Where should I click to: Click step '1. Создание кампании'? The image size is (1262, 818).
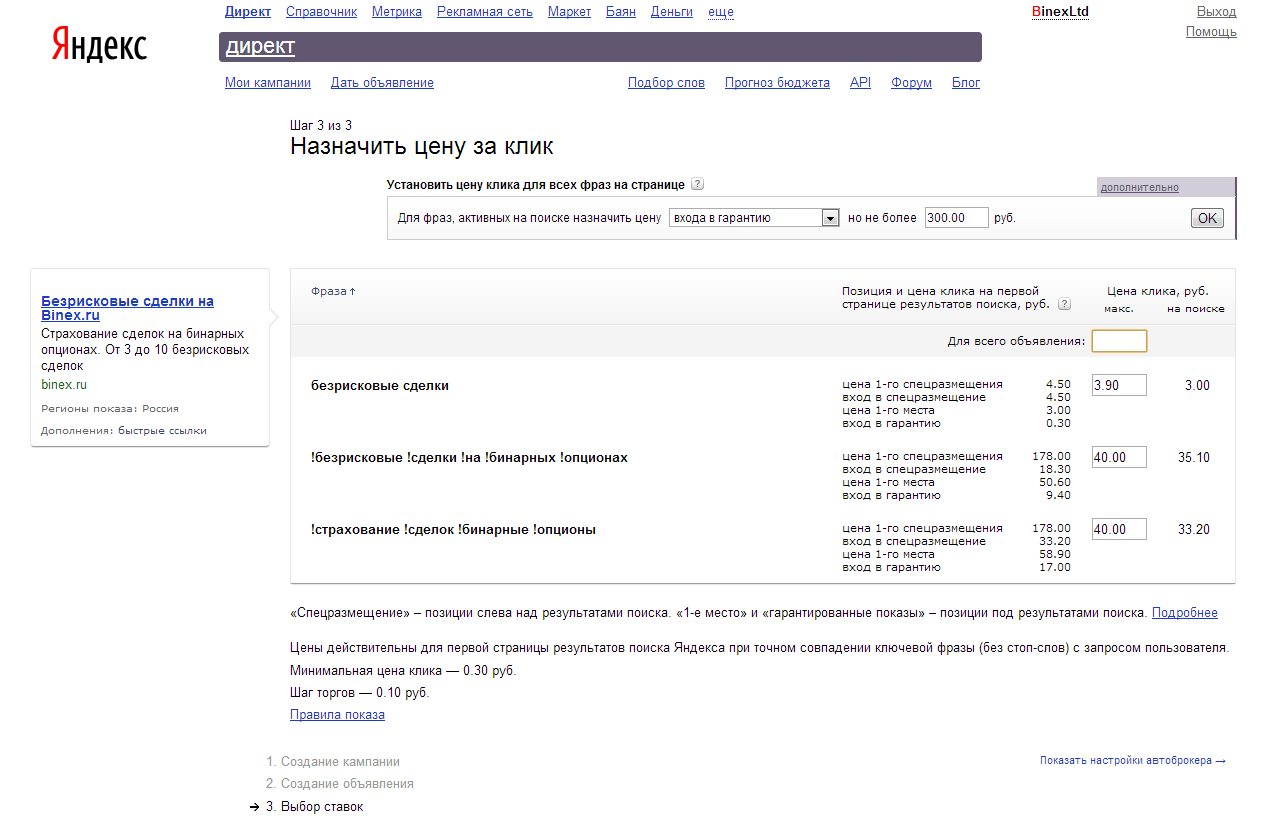(333, 761)
